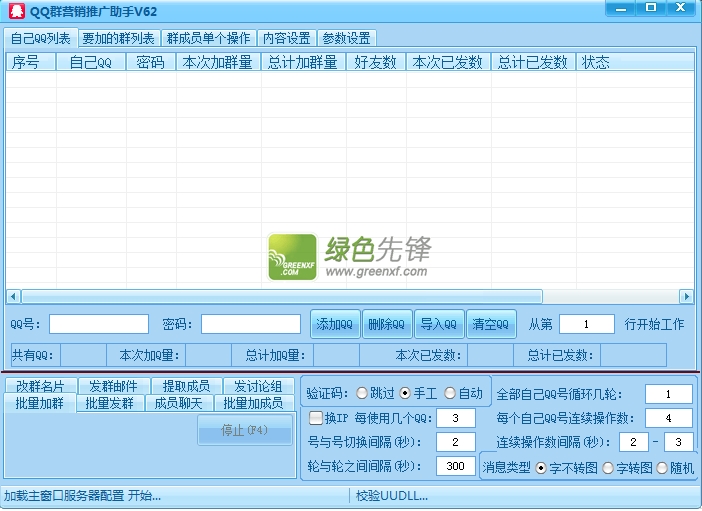Click the QQ penguin app icon in title bar
The image size is (702, 511).
17,11
